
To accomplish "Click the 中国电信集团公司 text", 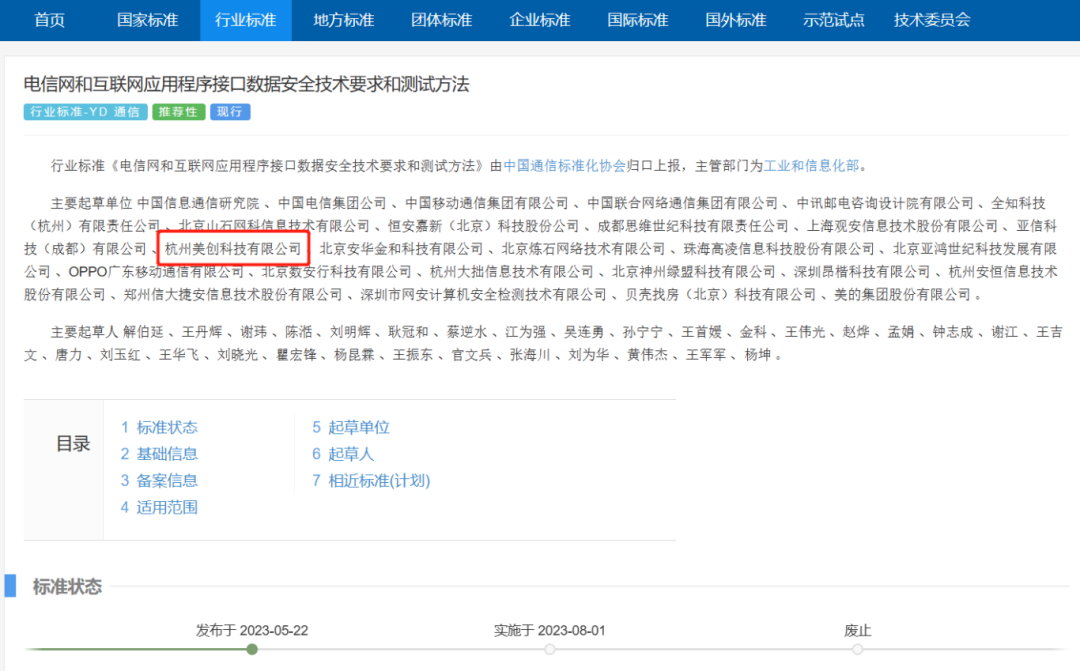I will 333,203.
